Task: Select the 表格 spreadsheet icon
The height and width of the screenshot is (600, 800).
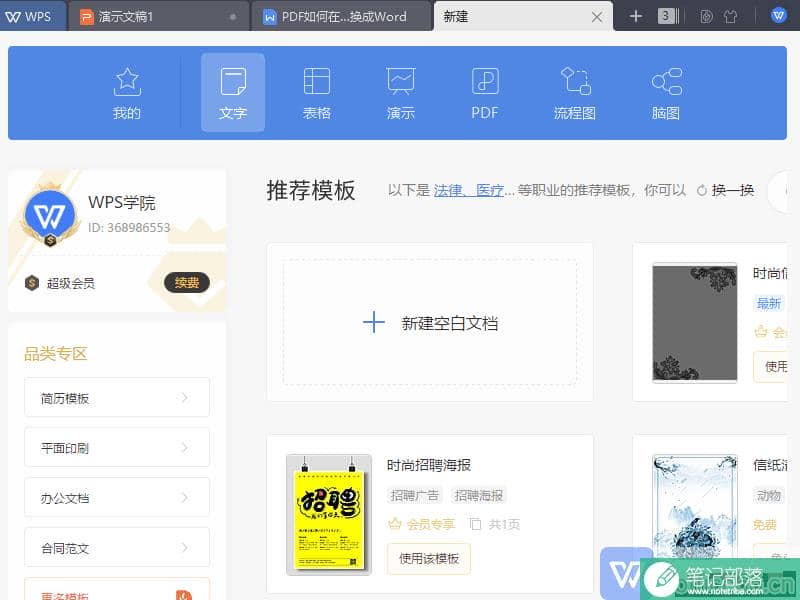Action: [x=317, y=93]
